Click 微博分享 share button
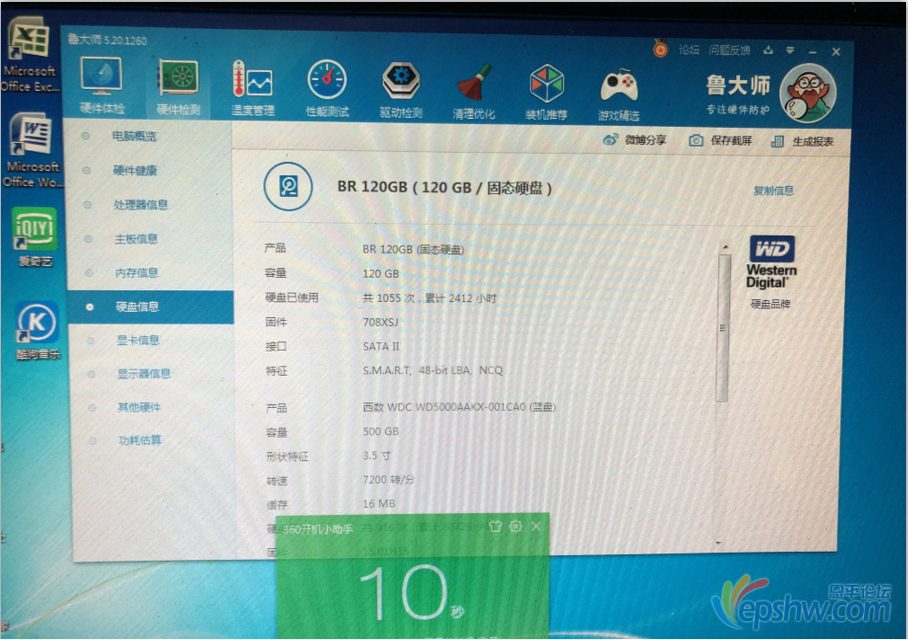This screenshot has height=640, width=908. (635, 140)
